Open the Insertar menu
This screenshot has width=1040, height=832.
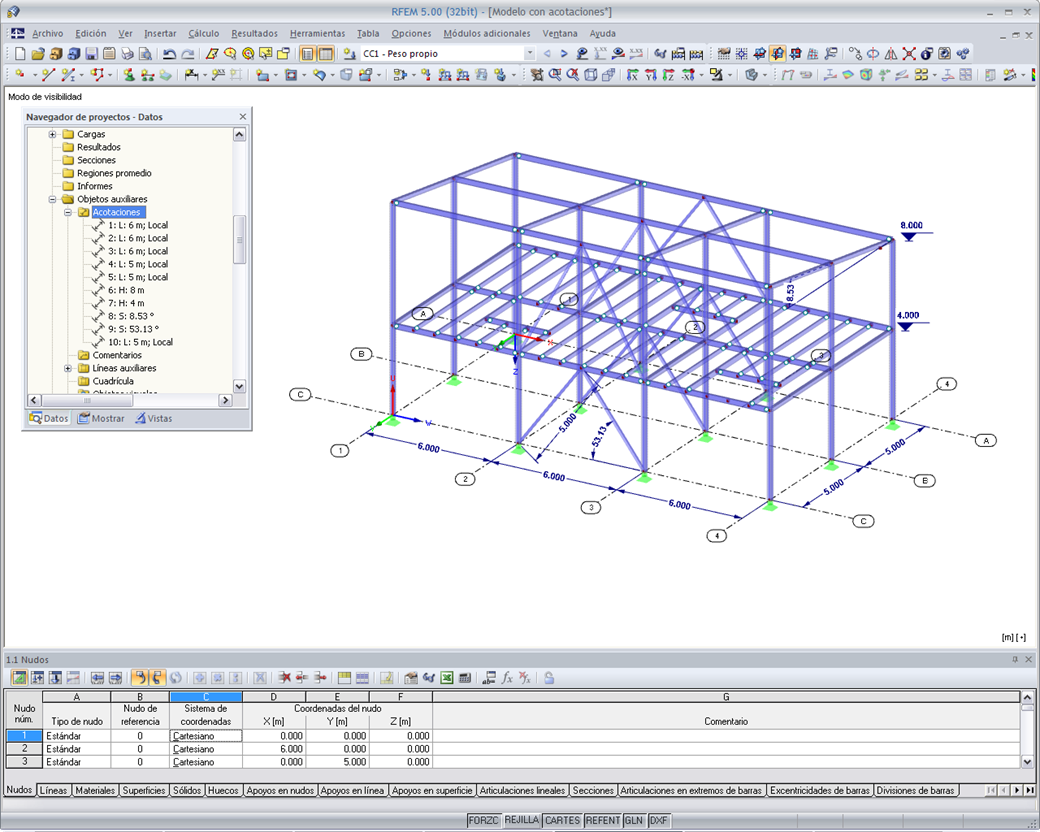coord(160,33)
